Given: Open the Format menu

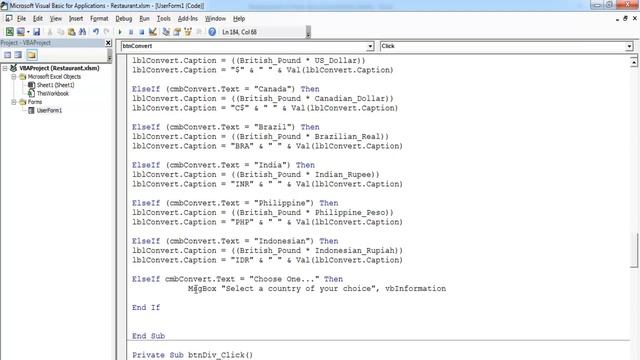Looking at the screenshot, I should [99, 19].
